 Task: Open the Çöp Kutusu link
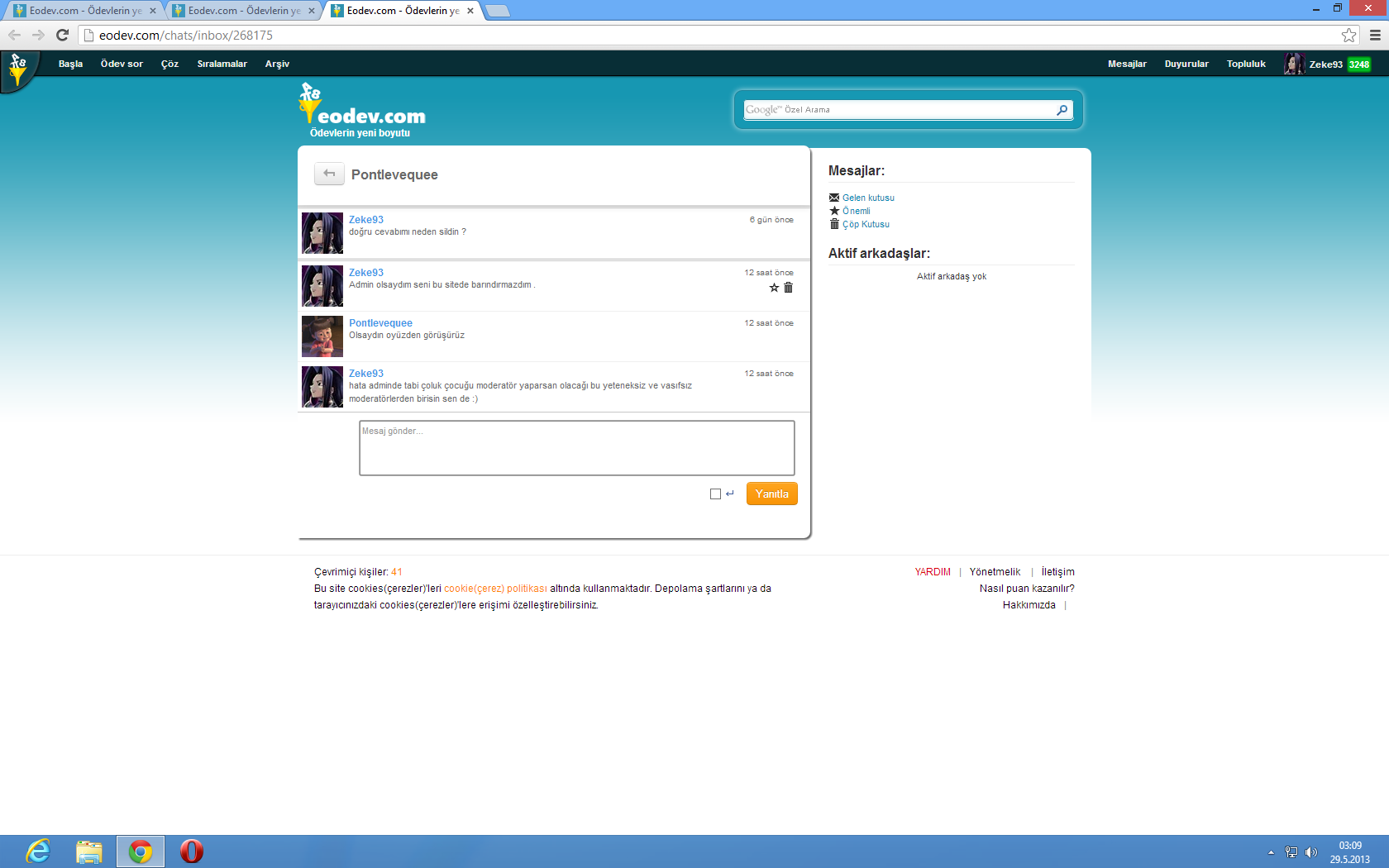pyautogui.click(x=866, y=224)
